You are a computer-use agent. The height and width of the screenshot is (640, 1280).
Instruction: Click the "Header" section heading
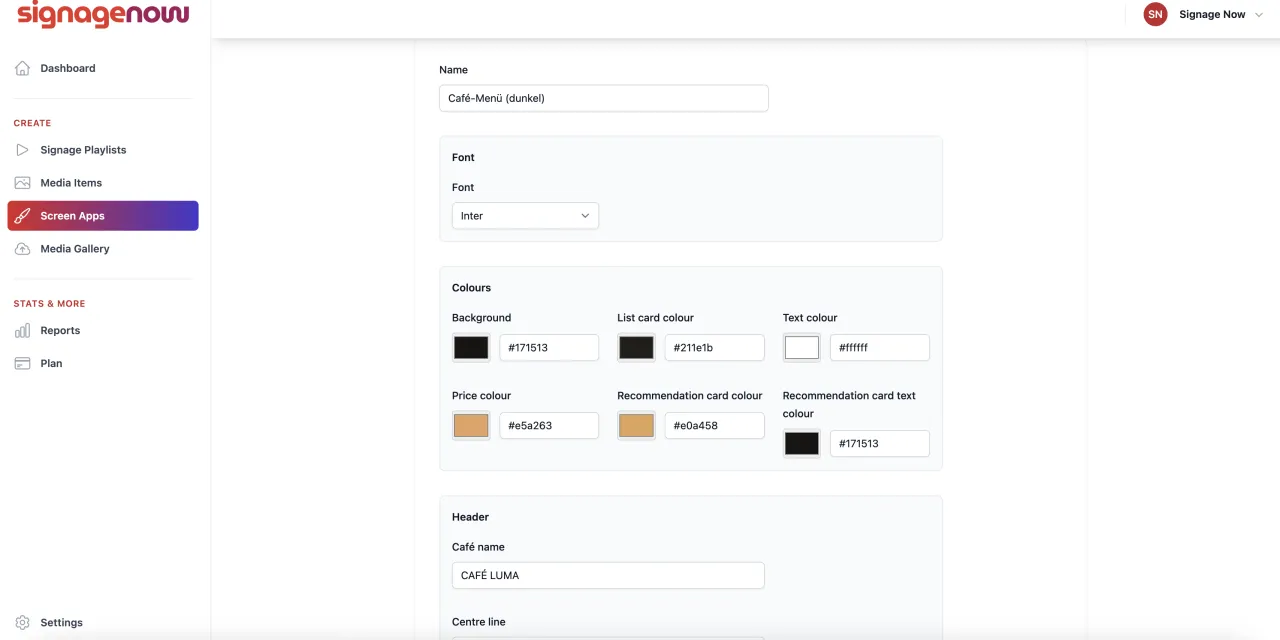point(470,517)
